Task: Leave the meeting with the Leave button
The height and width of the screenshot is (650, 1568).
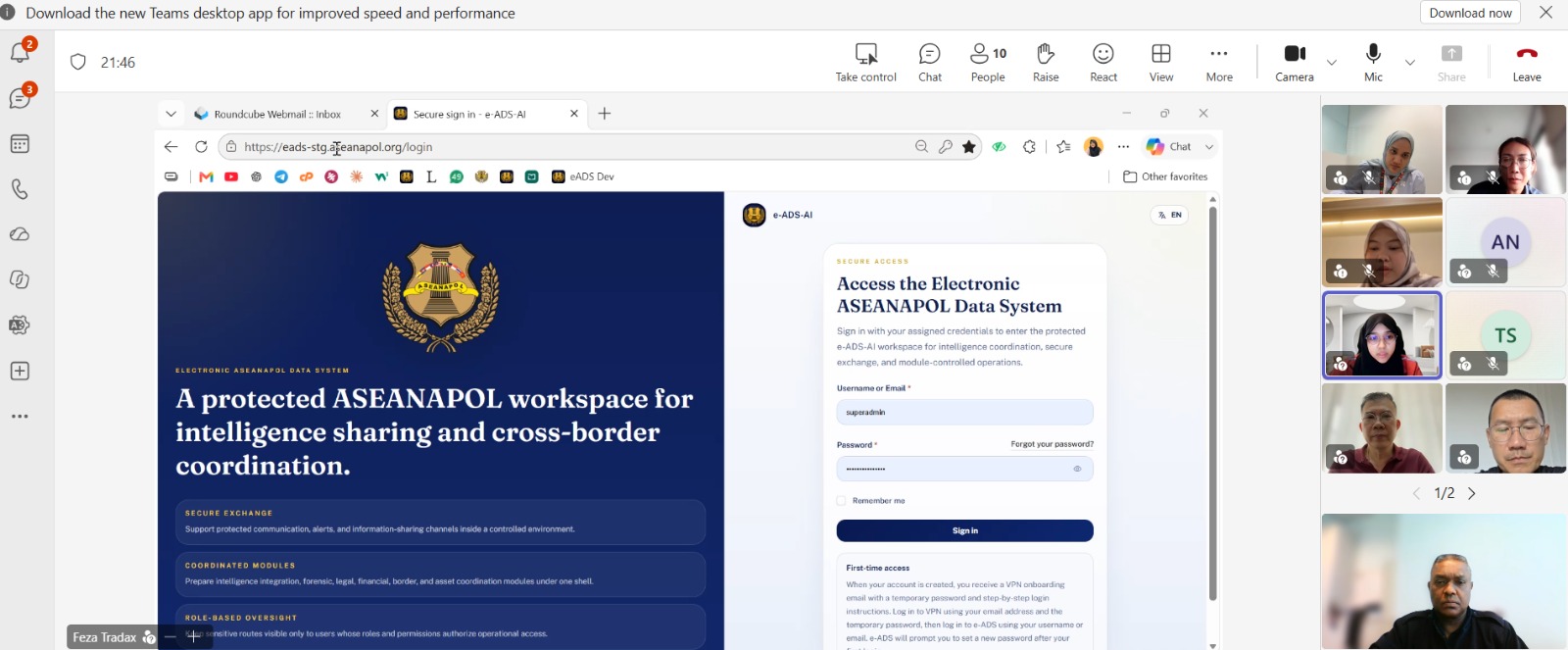Action: click(1527, 63)
